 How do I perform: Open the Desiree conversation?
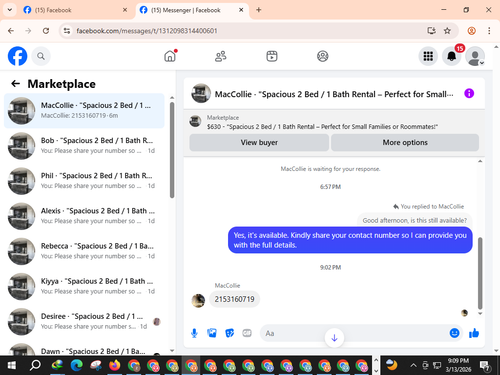(x=84, y=321)
